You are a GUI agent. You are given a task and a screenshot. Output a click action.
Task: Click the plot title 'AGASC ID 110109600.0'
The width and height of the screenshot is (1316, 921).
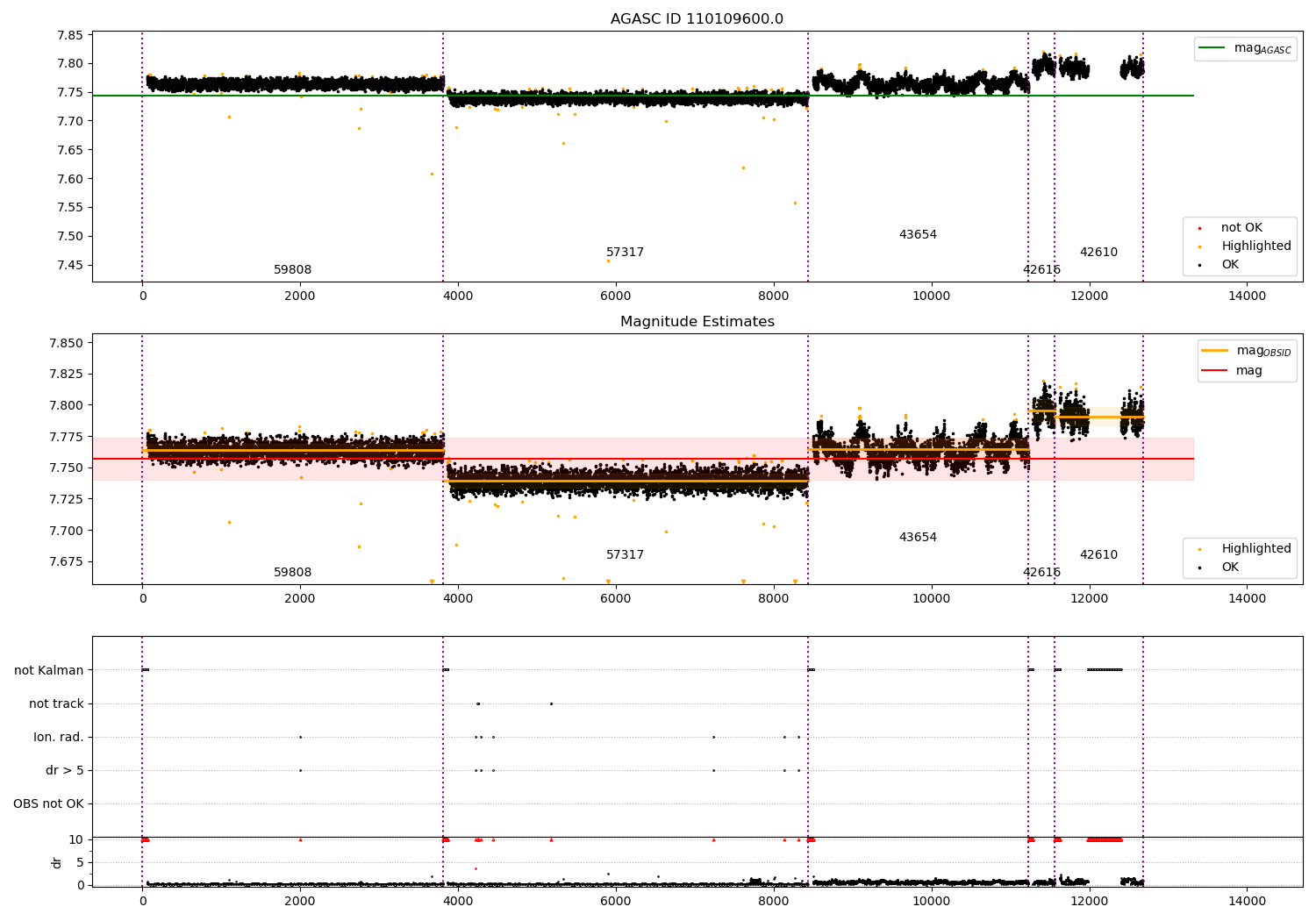(x=697, y=19)
